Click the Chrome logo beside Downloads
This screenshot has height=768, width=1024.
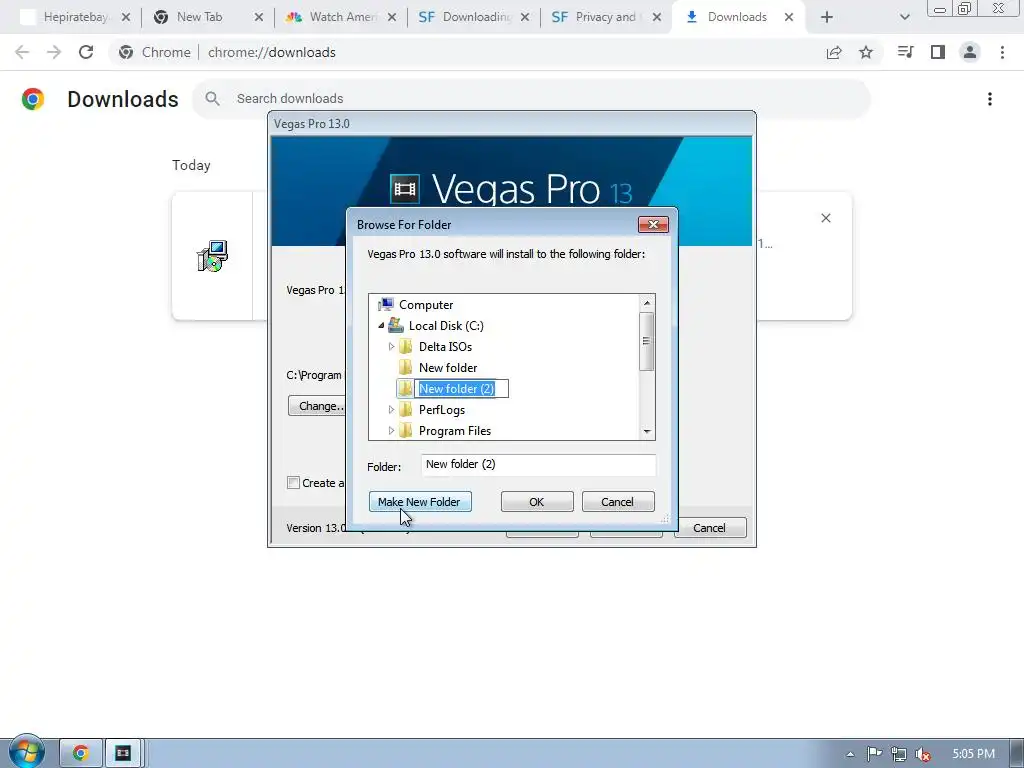33,99
